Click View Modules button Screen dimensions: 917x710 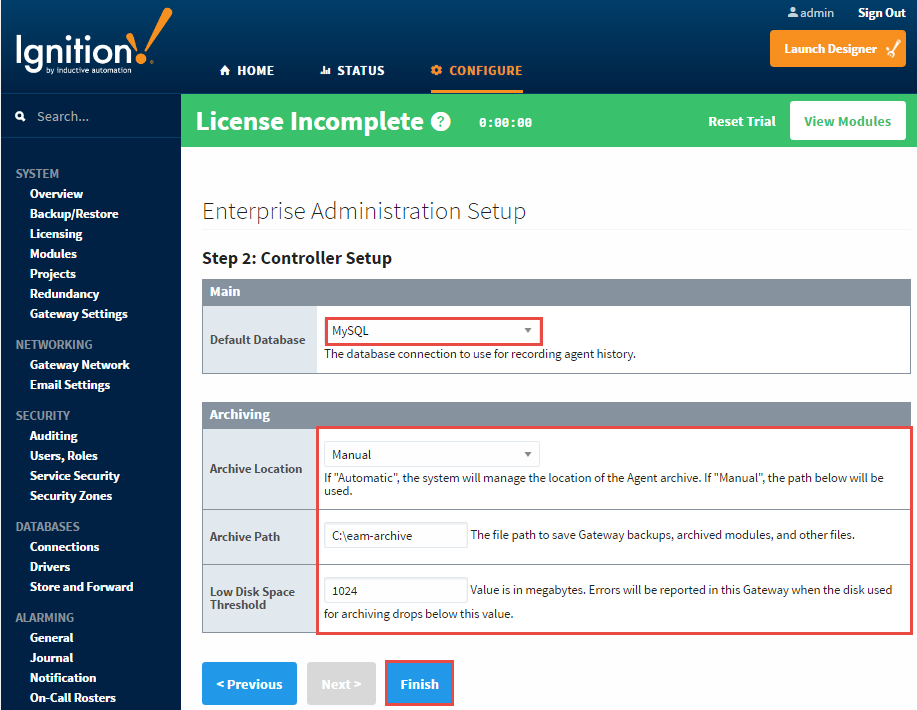847,121
